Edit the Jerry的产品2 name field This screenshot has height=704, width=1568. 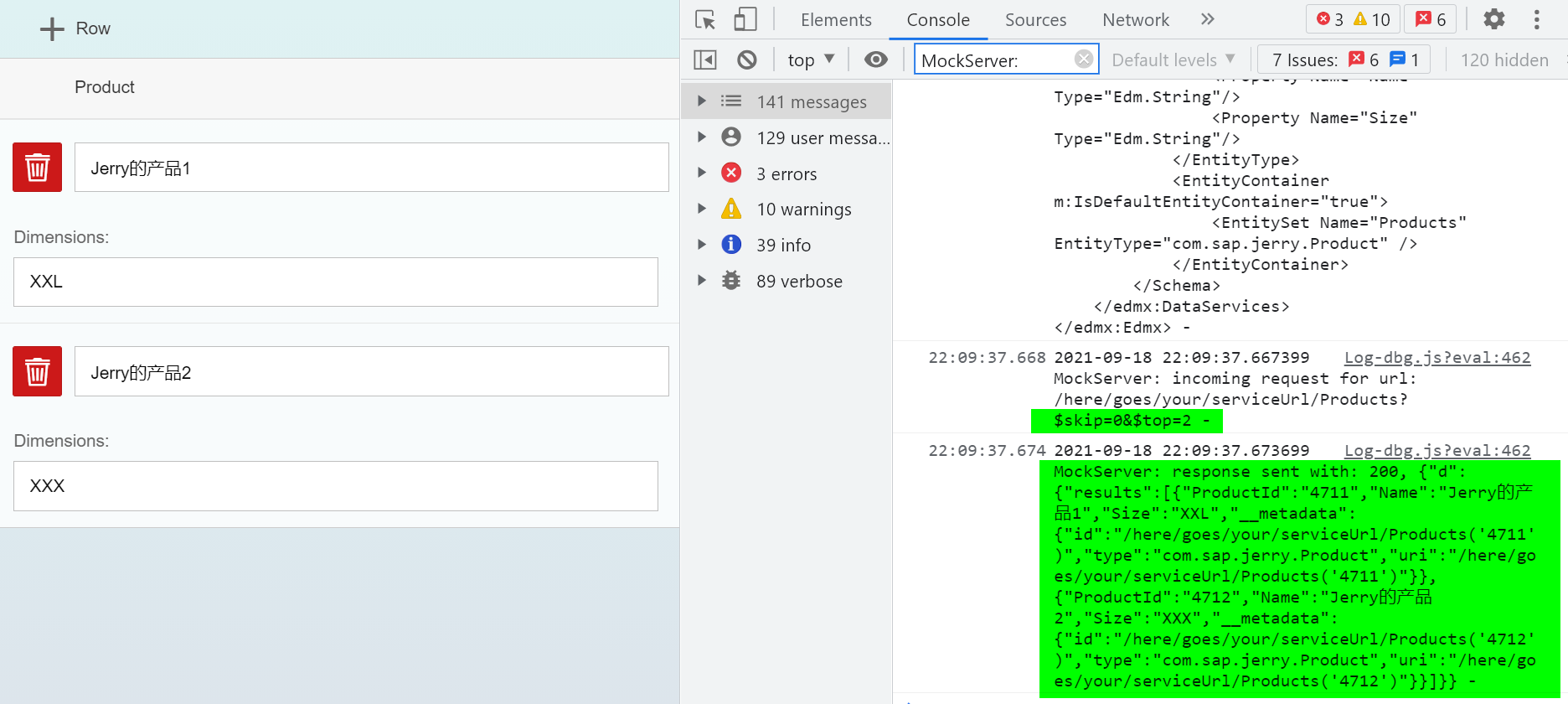[x=371, y=371]
